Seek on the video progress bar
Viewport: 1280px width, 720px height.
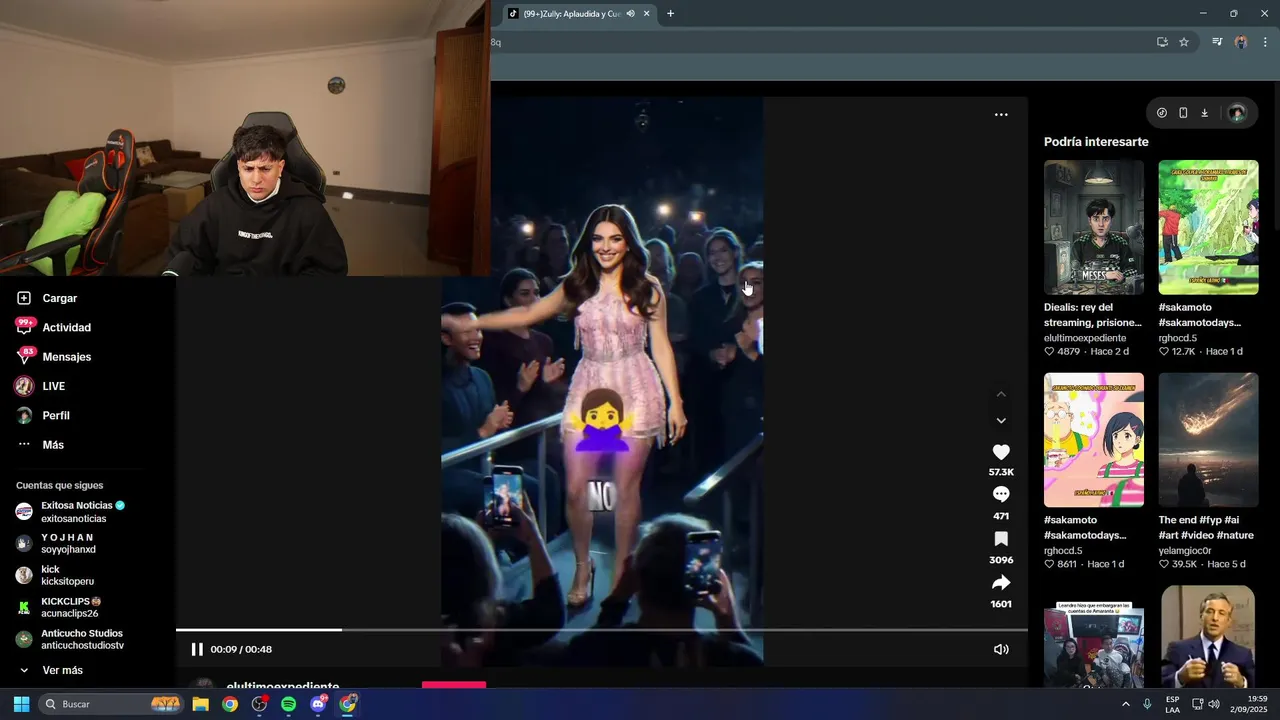click(602, 630)
